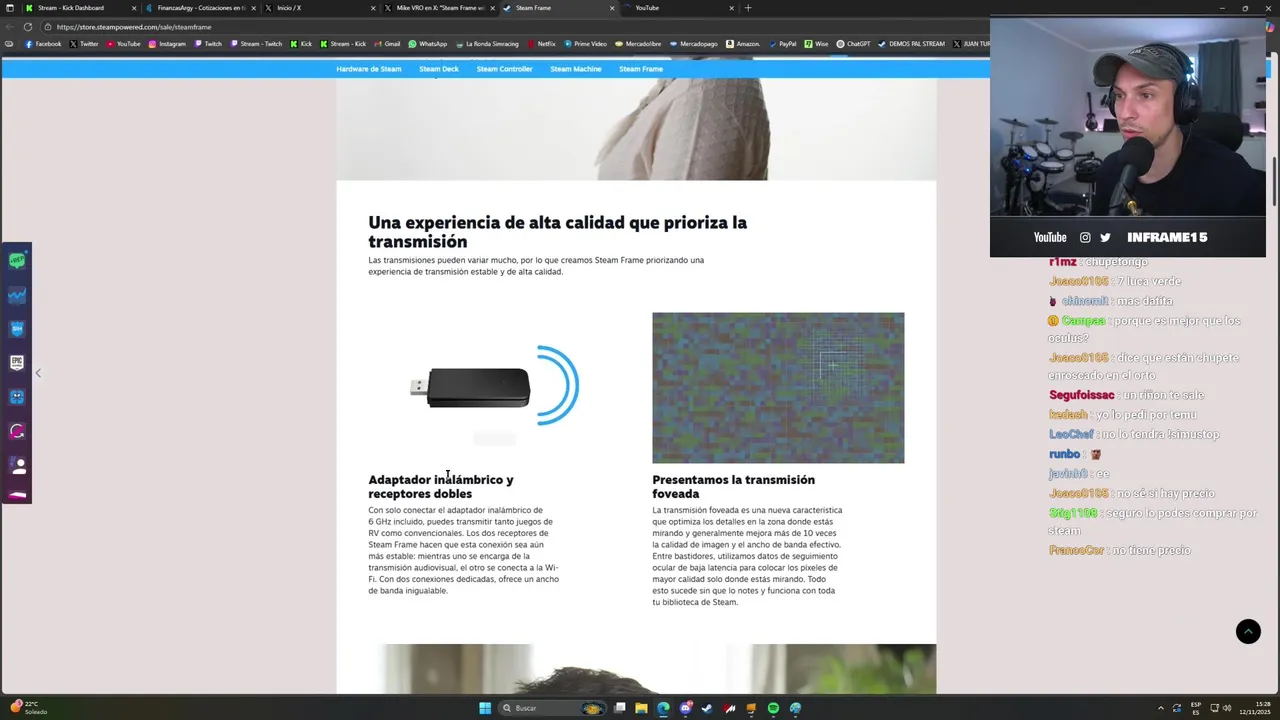The image size is (1280, 720).
Task: Open the PayPal bookmark
Action: coord(782,44)
